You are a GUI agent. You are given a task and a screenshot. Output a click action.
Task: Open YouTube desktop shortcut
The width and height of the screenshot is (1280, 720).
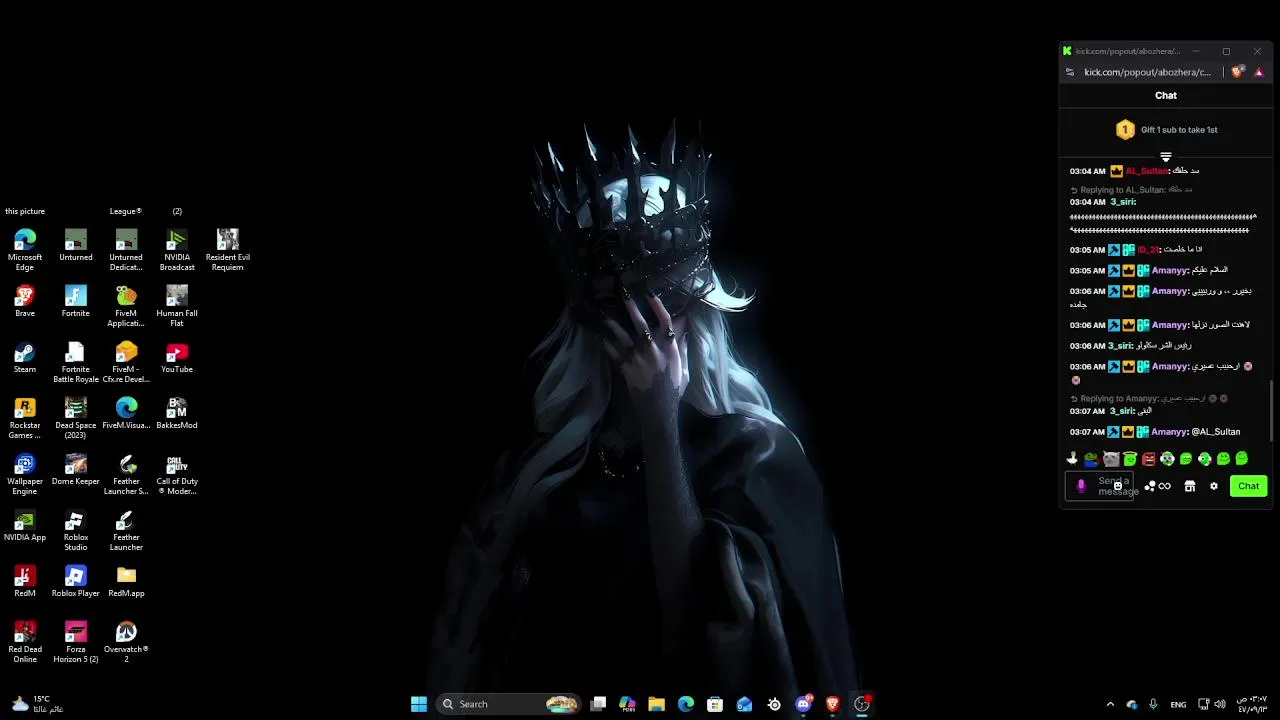click(177, 357)
